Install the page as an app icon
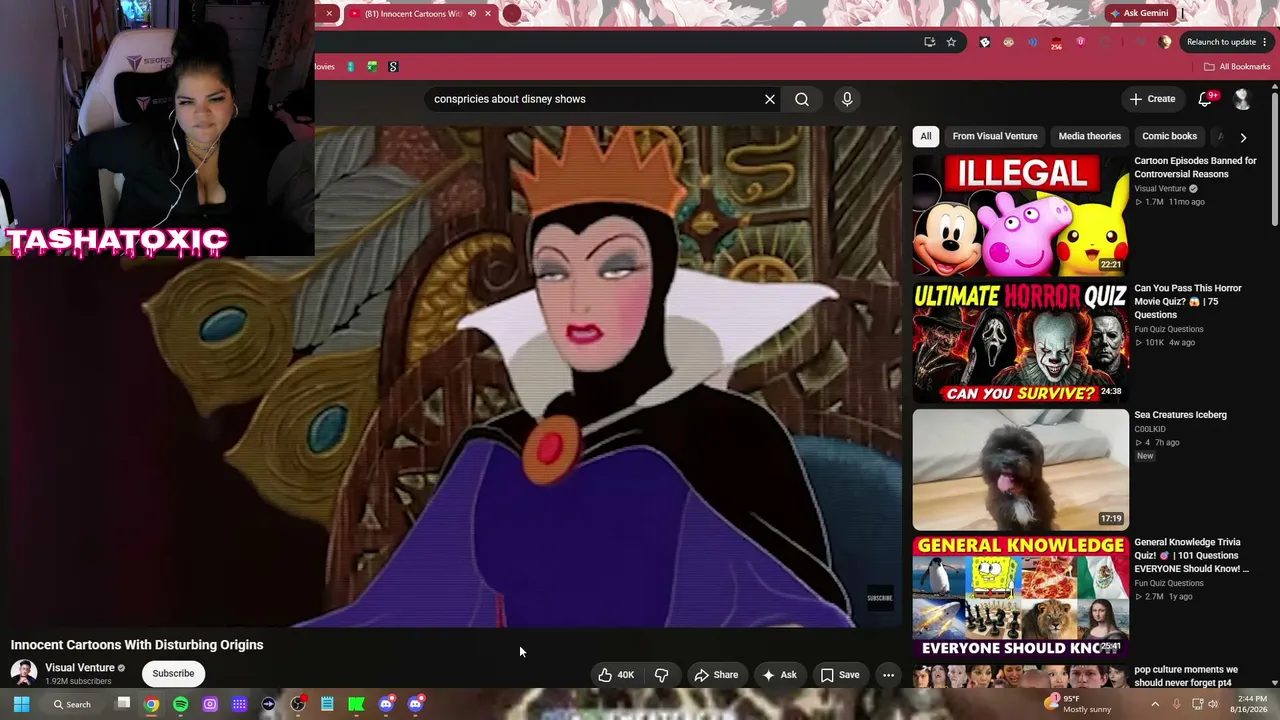Screen dimensions: 1280x720 click(930, 42)
